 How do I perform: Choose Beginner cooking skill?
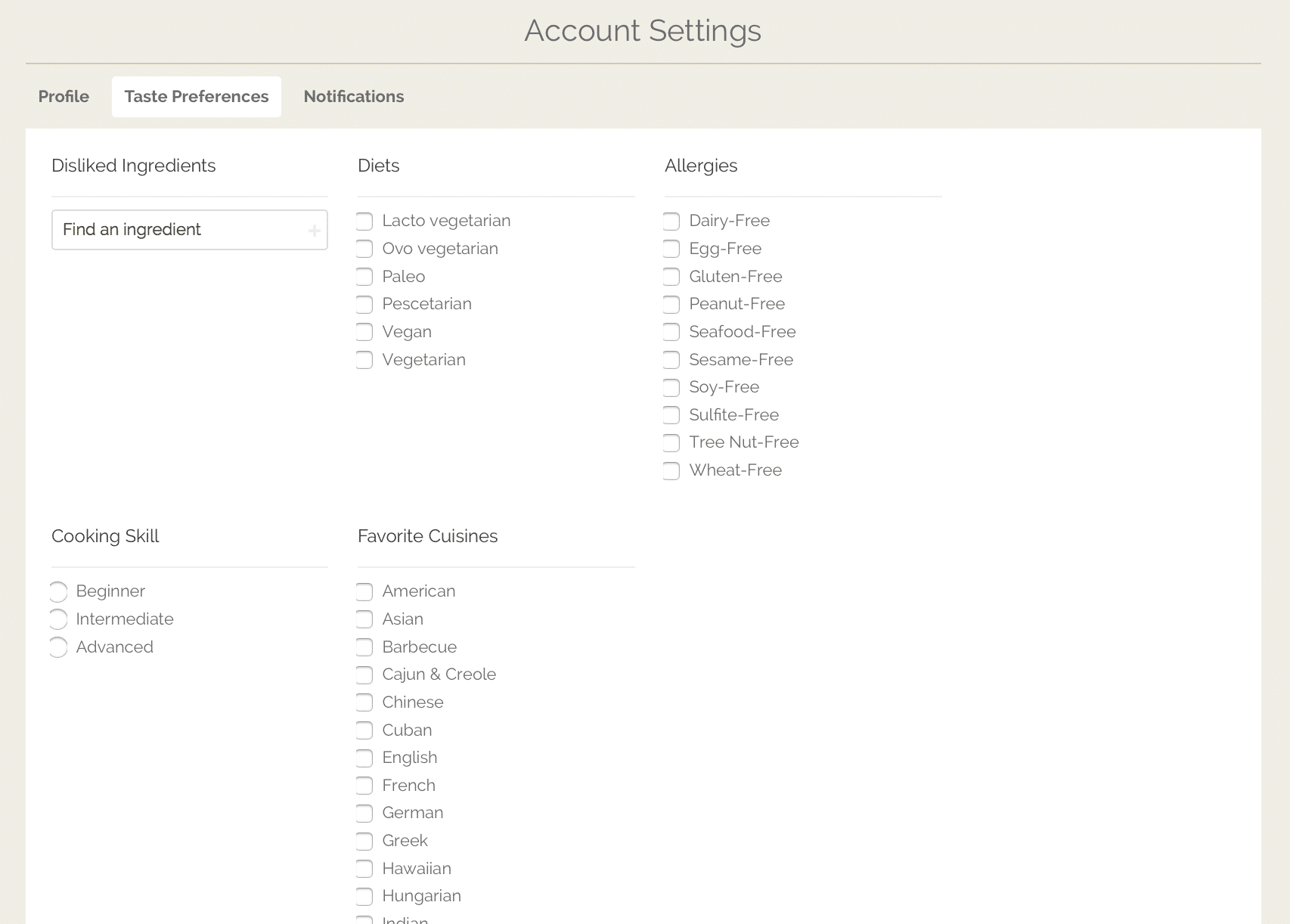pyautogui.click(x=58, y=591)
